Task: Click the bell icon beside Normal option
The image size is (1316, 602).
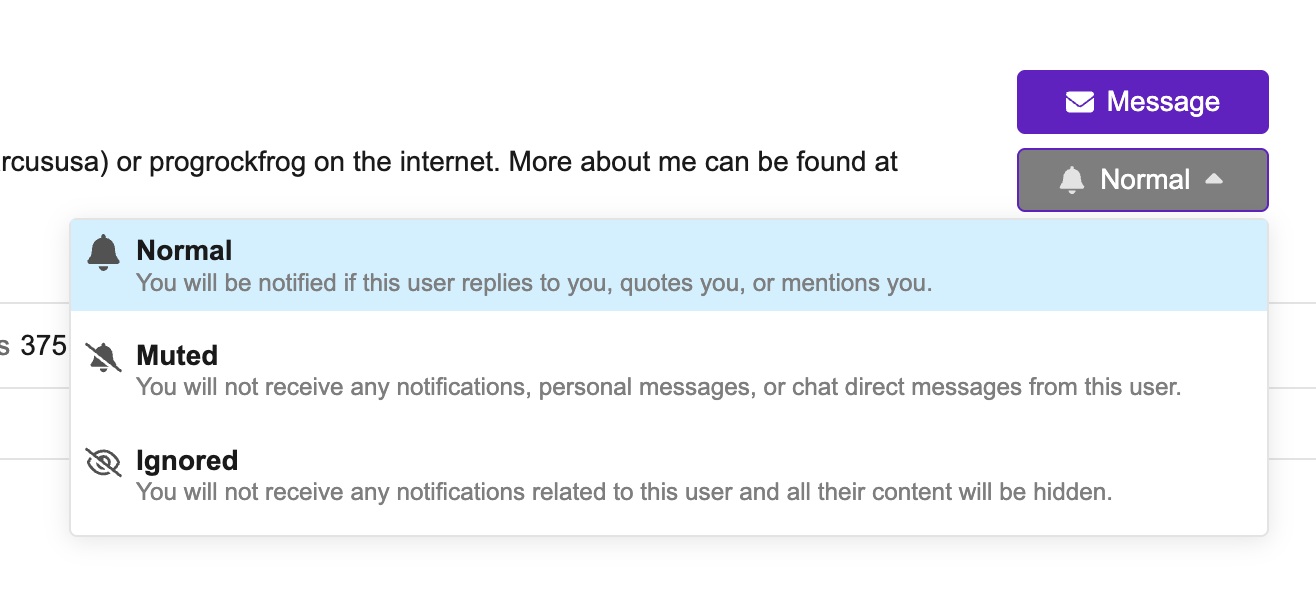Action: pyautogui.click(x=103, y=253)
